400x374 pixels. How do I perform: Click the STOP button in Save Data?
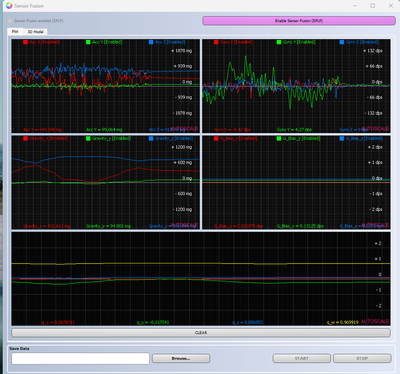point(362,358)
